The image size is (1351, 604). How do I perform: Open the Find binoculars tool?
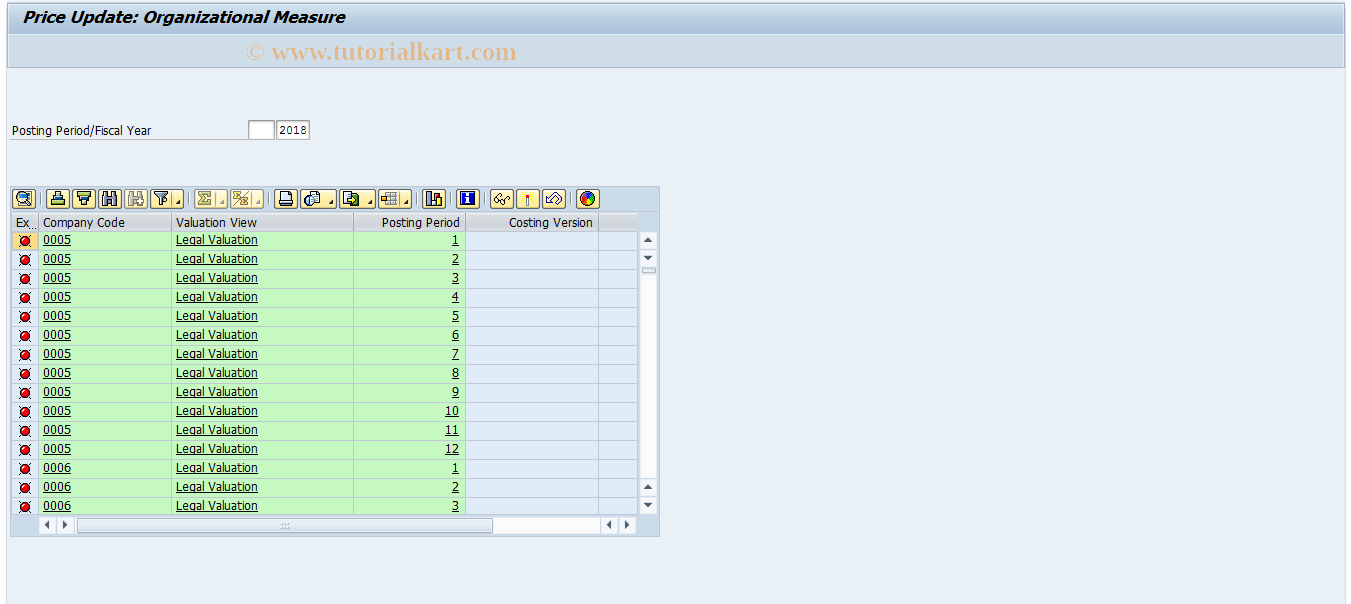[110, 199]
